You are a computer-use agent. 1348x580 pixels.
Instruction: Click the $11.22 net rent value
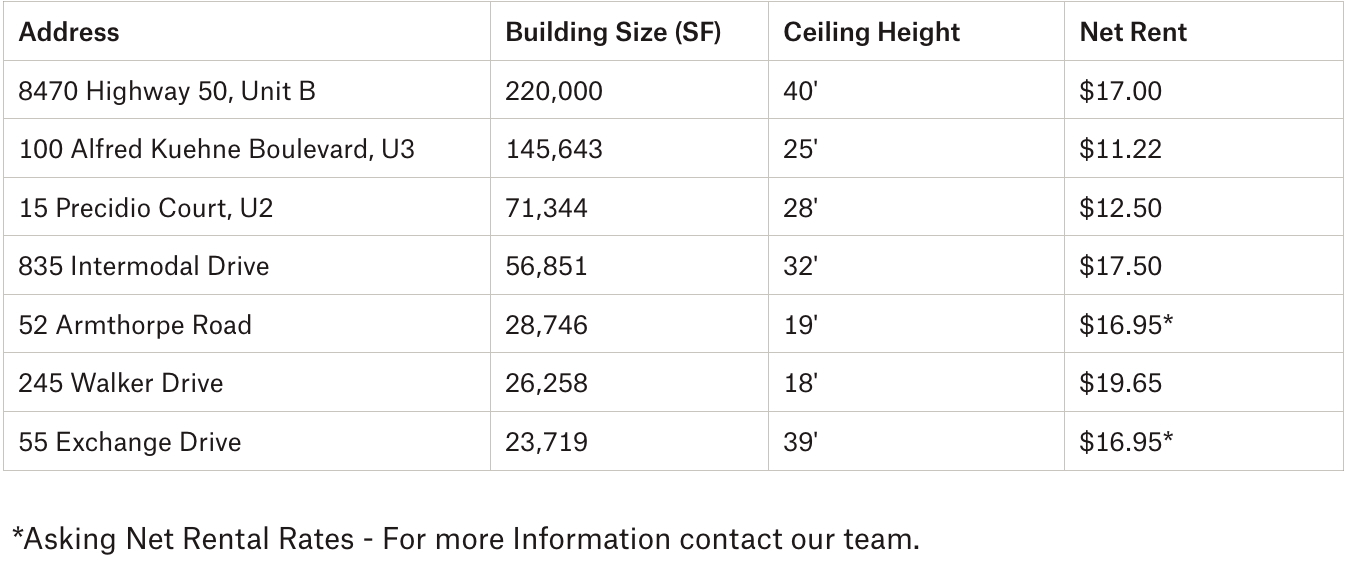[1120, 150]
